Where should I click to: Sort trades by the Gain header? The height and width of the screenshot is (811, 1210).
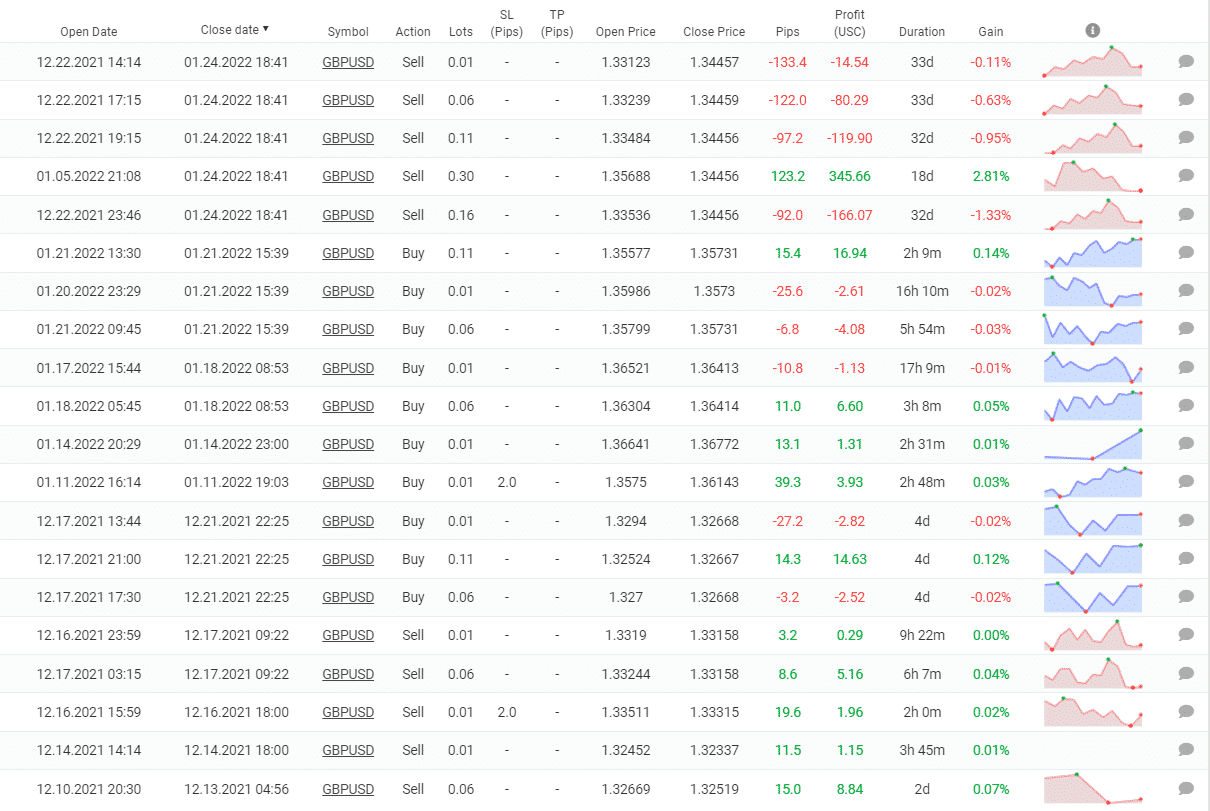tap(991, 32)
